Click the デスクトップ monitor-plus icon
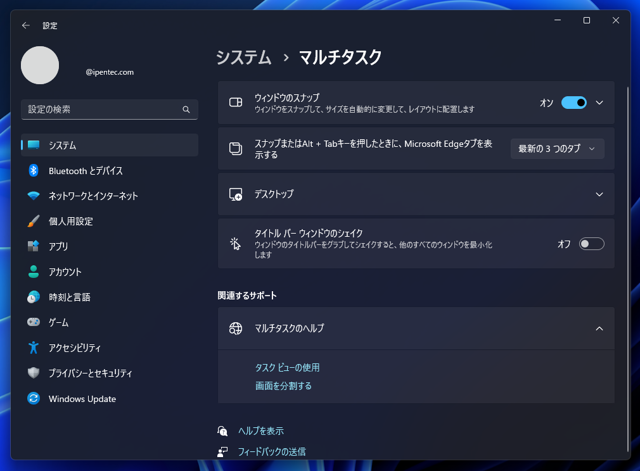Viewport: 640px width, 471px height. coord(236,194)
